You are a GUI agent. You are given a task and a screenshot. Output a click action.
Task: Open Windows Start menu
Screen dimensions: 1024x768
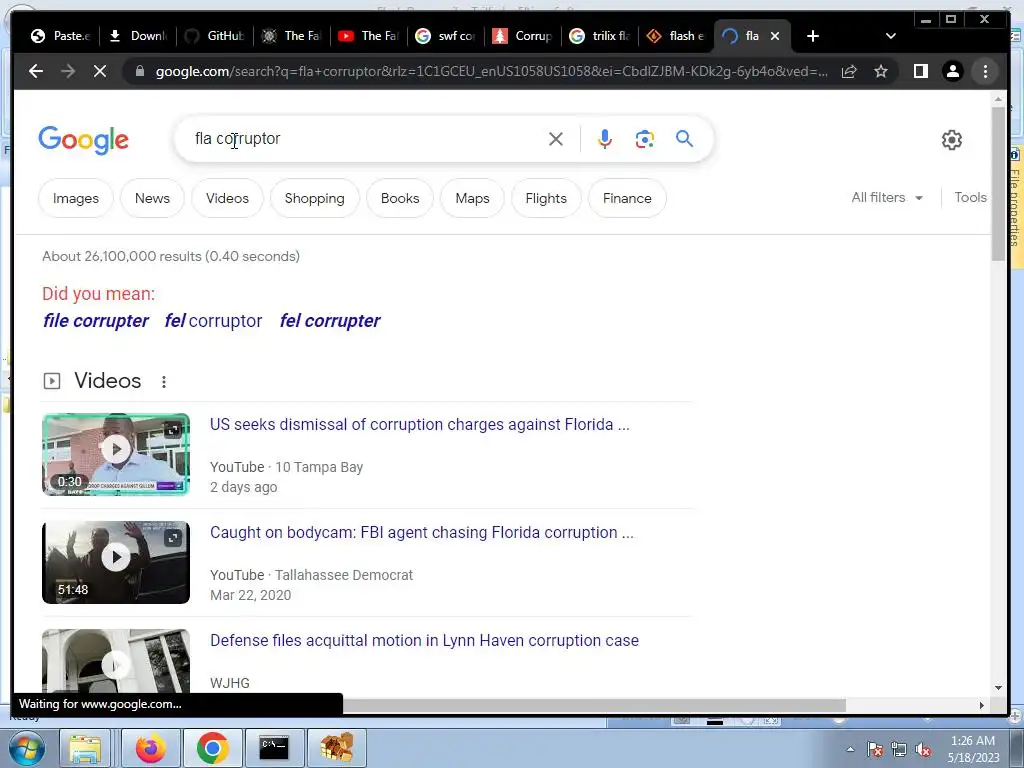26,748
